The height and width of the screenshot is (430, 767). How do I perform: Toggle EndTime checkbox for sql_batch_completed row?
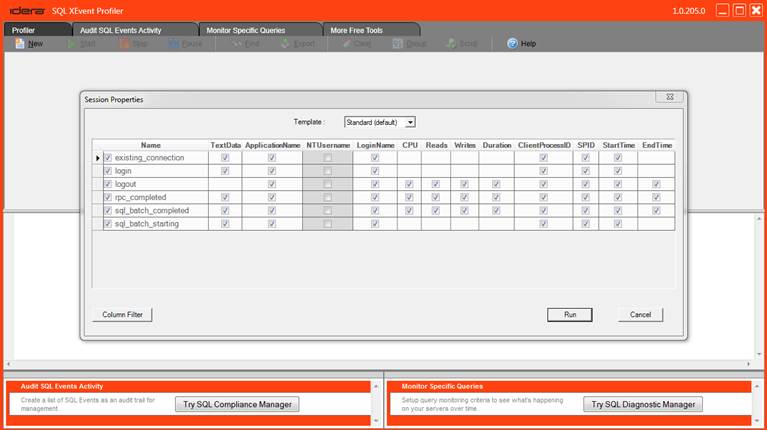[656, 210]
